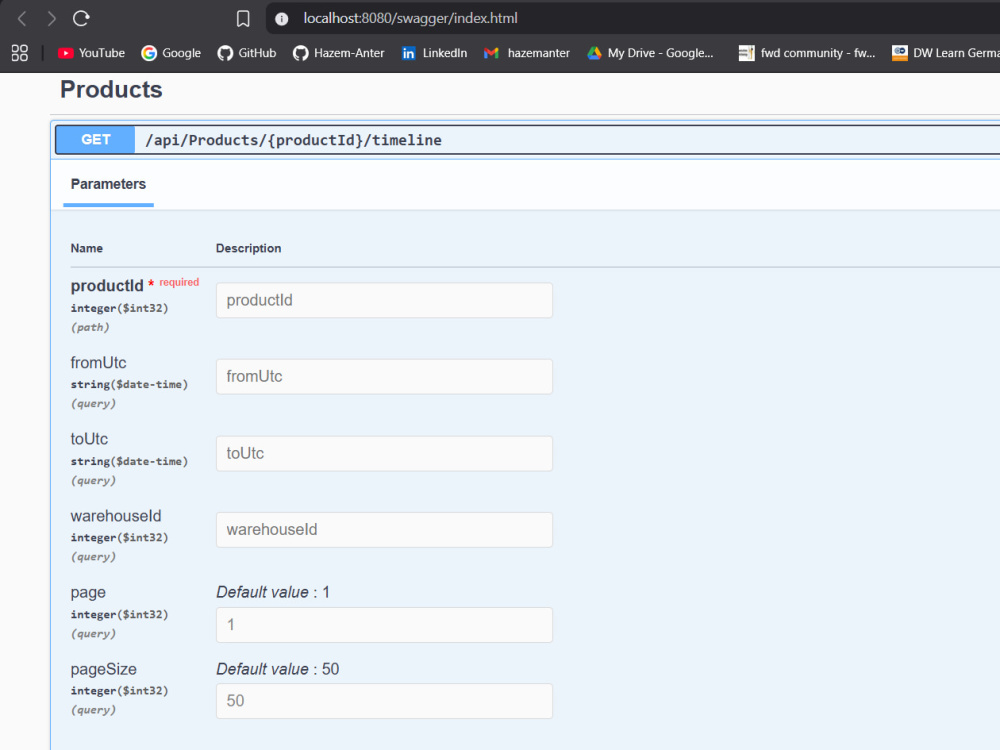Click the page parameter name

(x=88, y=593)
